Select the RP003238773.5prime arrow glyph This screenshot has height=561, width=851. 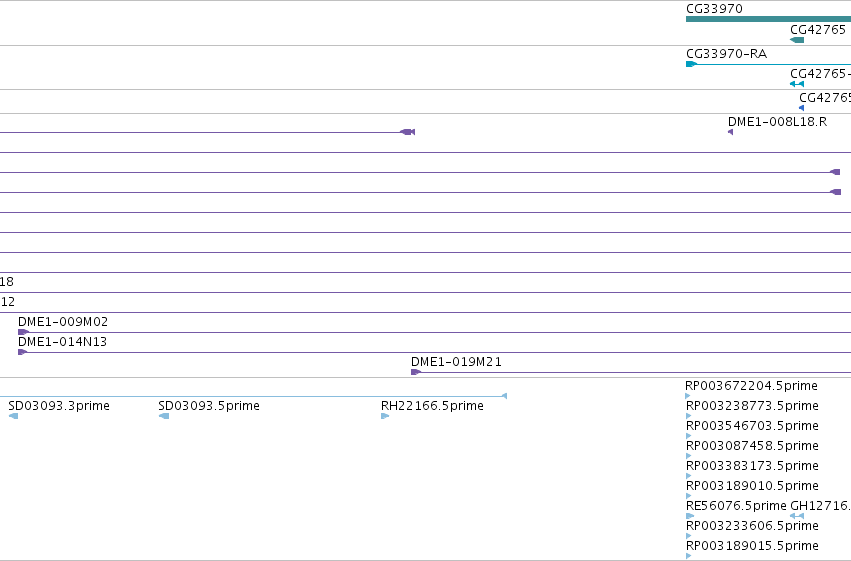pyautogui.click(x=689, y=416)
